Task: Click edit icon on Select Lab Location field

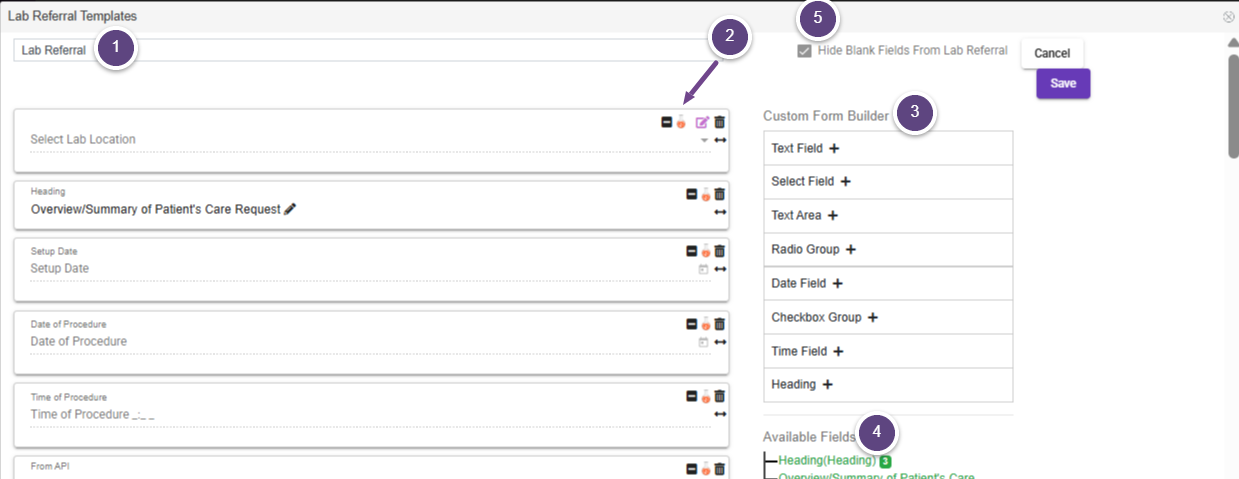Action: (x=702, y=122)
